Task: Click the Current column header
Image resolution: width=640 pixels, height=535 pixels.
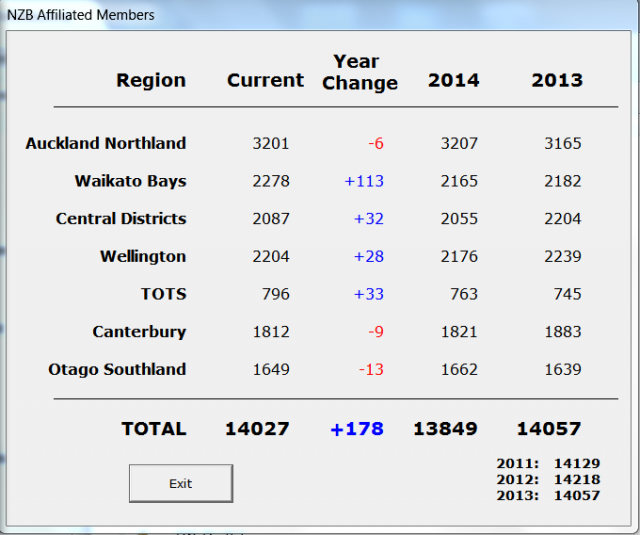Action: point(265,80)
